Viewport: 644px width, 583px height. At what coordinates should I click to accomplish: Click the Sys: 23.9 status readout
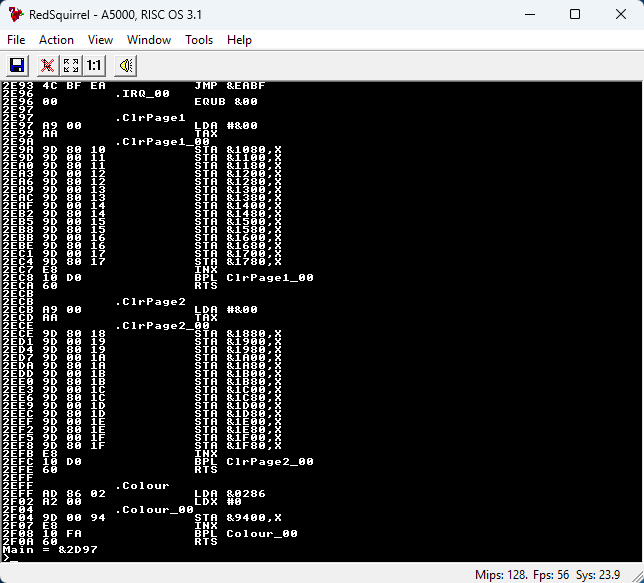click(x=598, y=574)
